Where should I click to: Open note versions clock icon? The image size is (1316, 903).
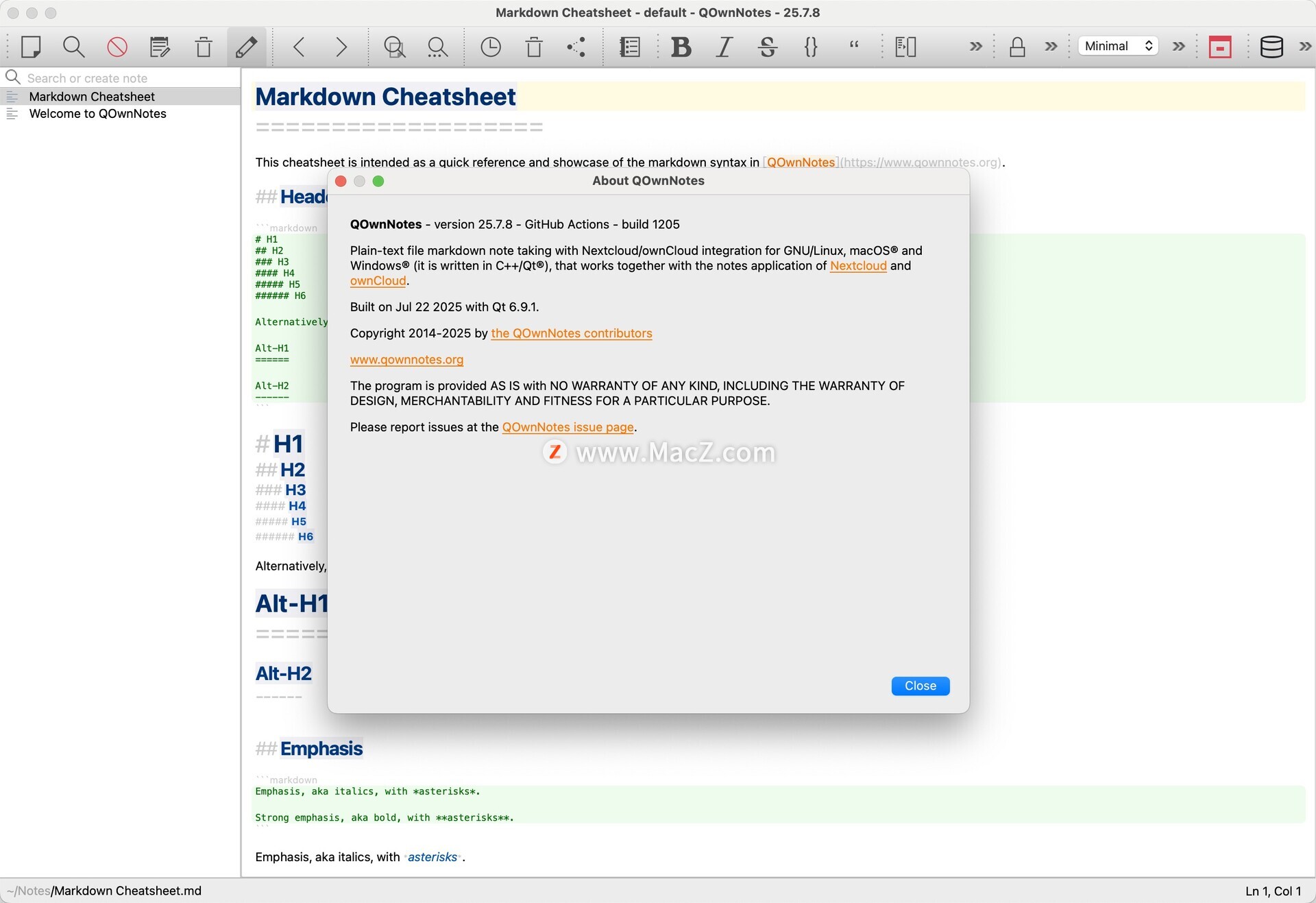click(x=491, y=47)
